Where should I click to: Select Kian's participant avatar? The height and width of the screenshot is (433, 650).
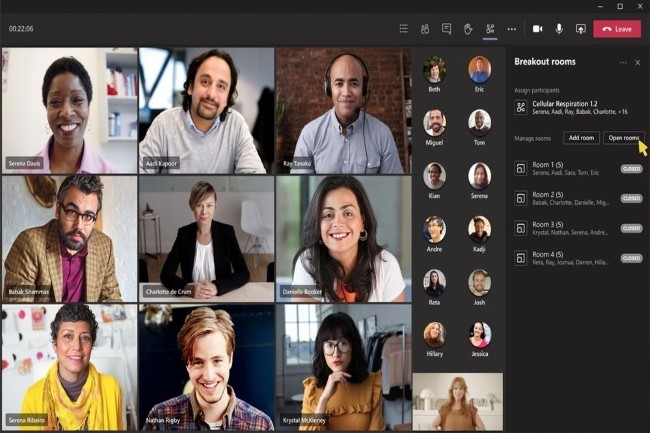pyautogui.click(x=434, y=176)
